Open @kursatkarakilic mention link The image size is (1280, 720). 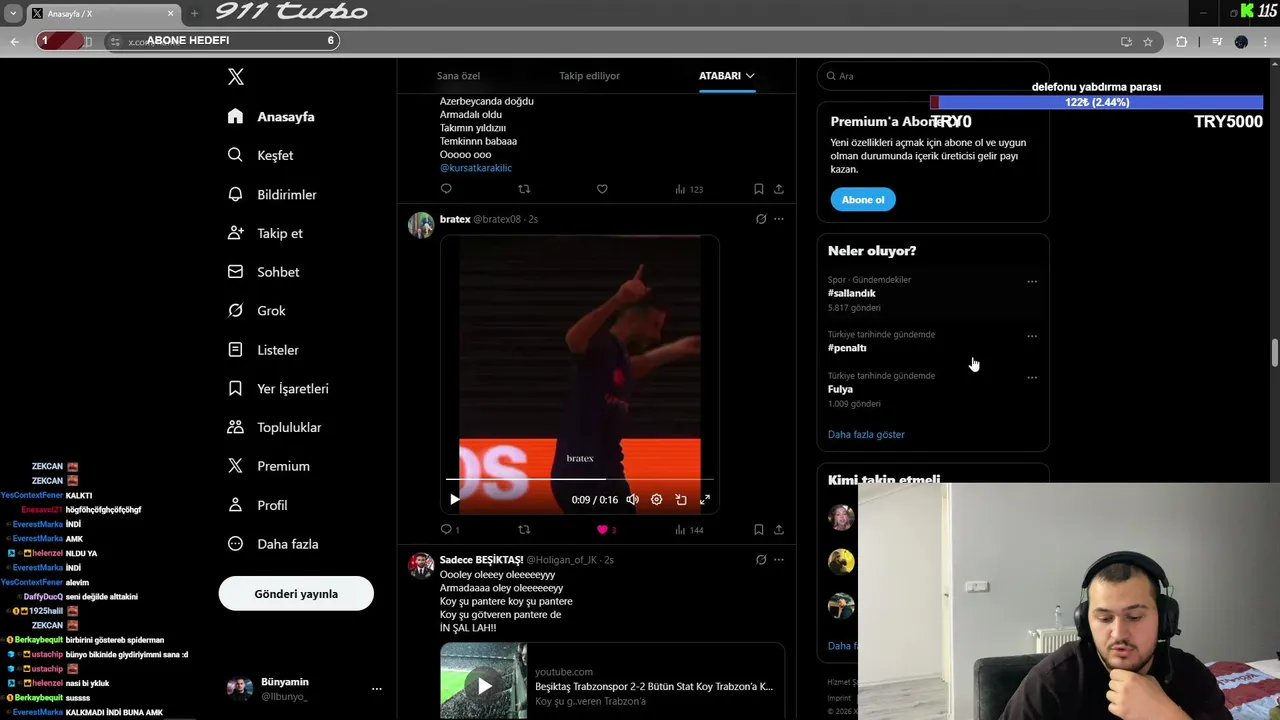[x=476, y=168]
